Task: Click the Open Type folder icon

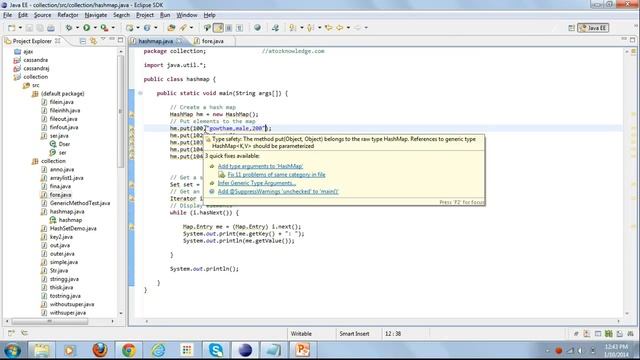Action: [x=171, y=28]
